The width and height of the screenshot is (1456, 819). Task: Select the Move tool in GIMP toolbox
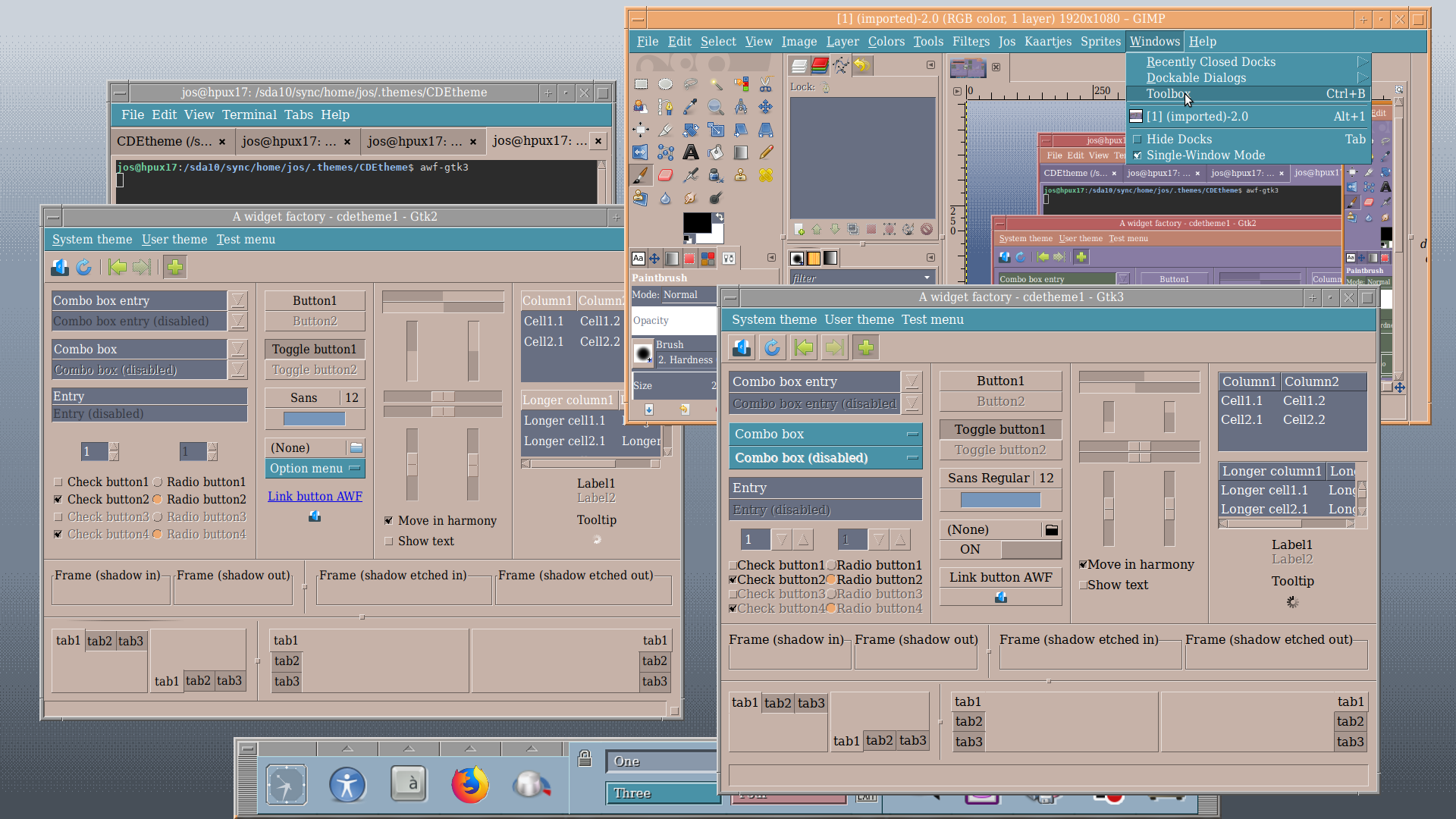tap(766, 107)
